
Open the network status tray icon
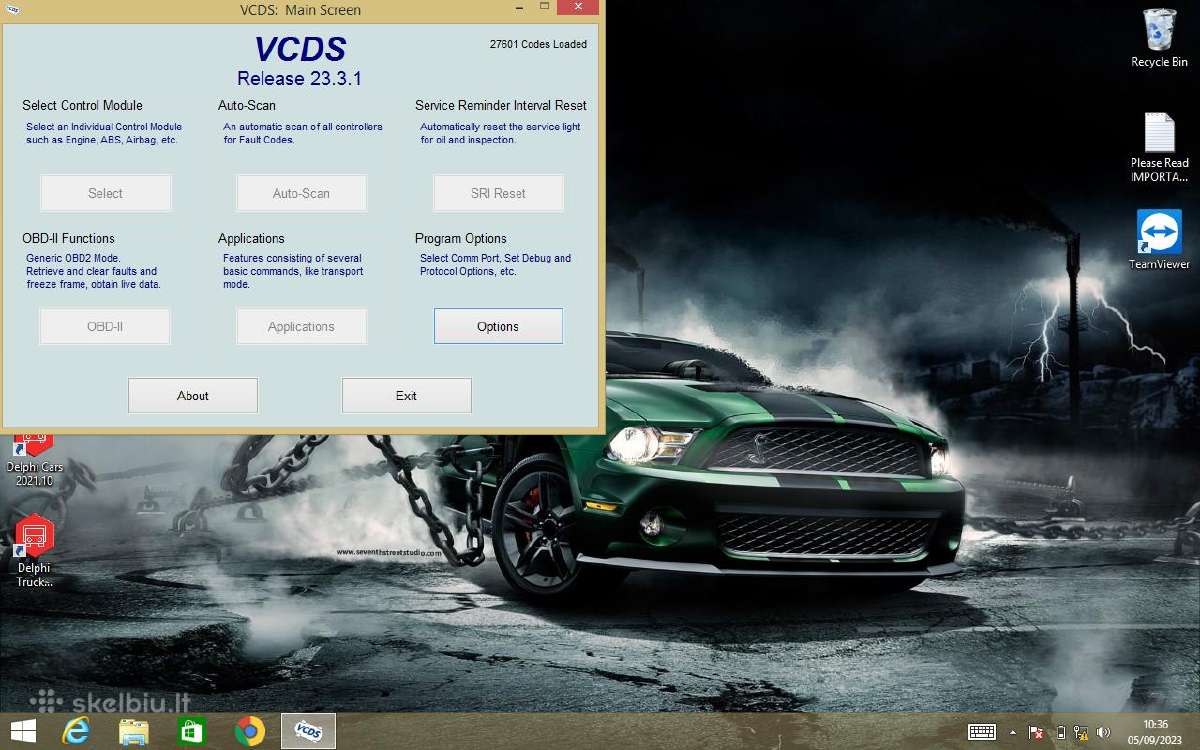coord(1082,732)
